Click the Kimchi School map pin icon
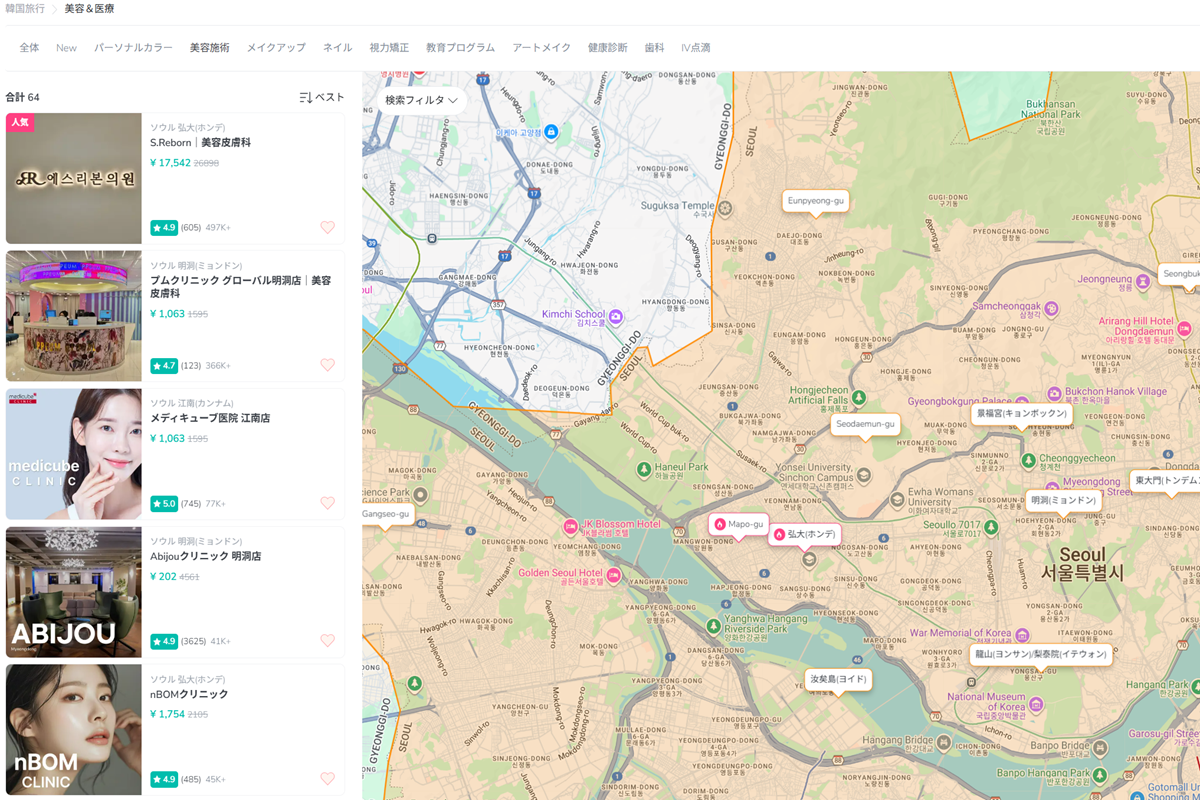This screenshot has height=800, width=1200. [616, 317]
